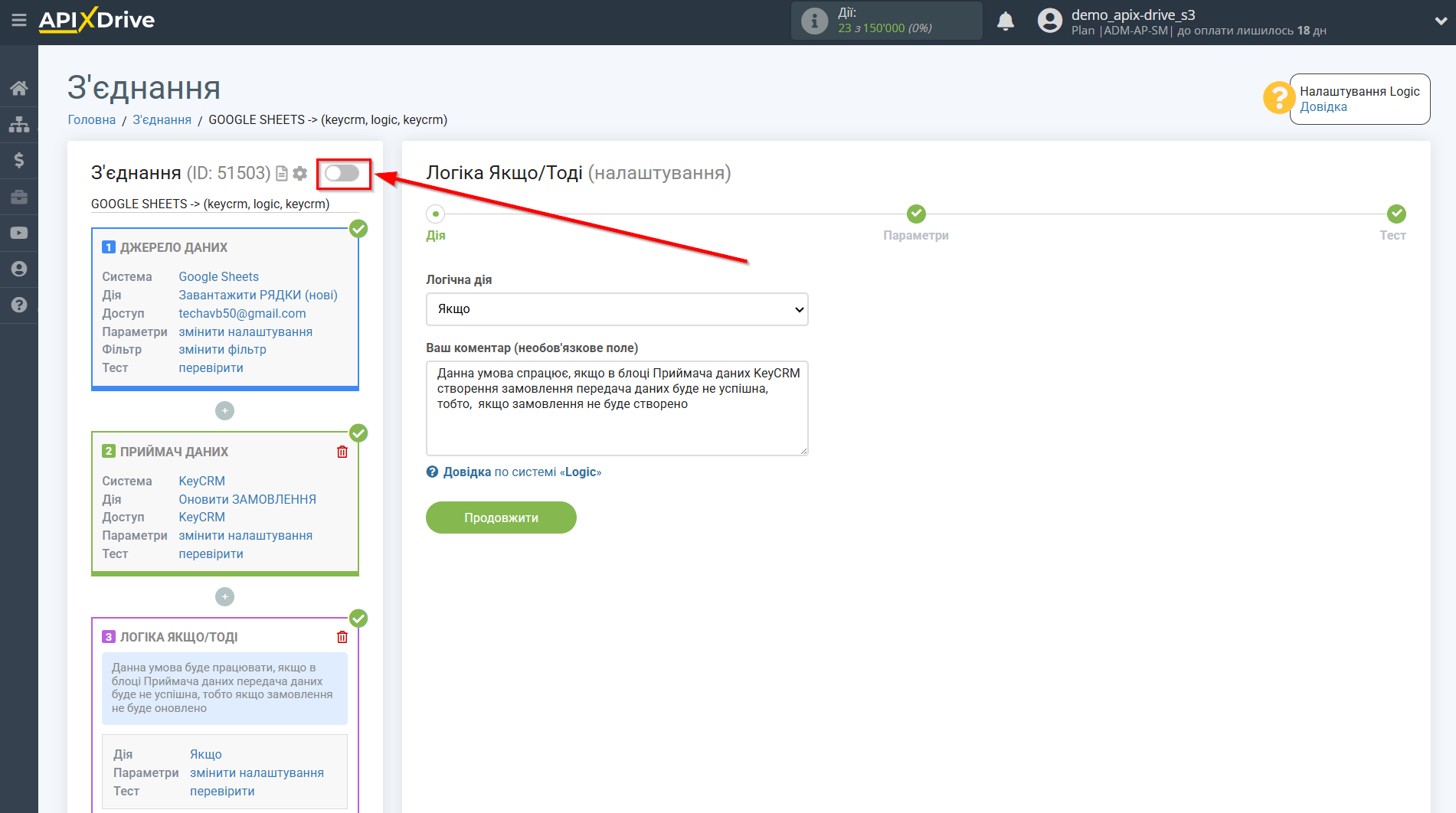Open the hamburger menu
This screenshot has height=813, width=1456.
point(18,20)
